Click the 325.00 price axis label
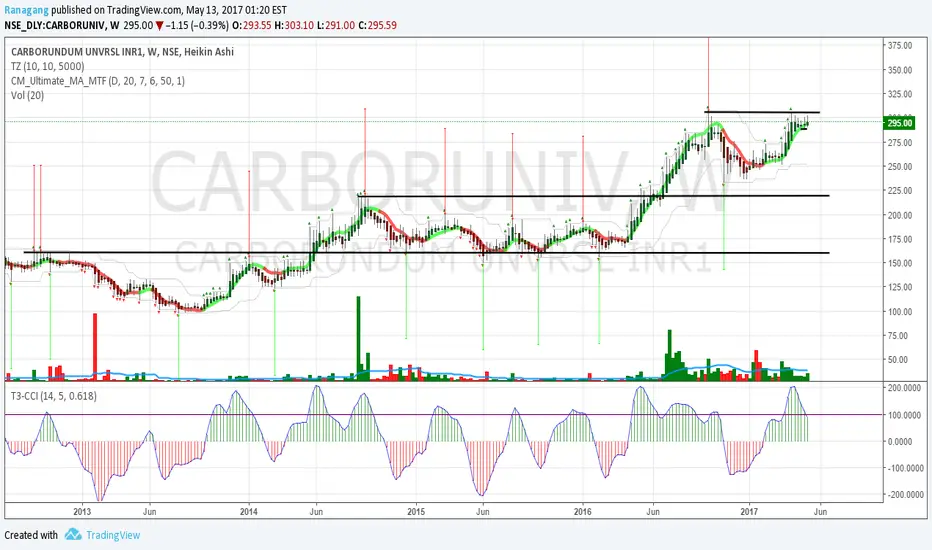 [900, 94]
